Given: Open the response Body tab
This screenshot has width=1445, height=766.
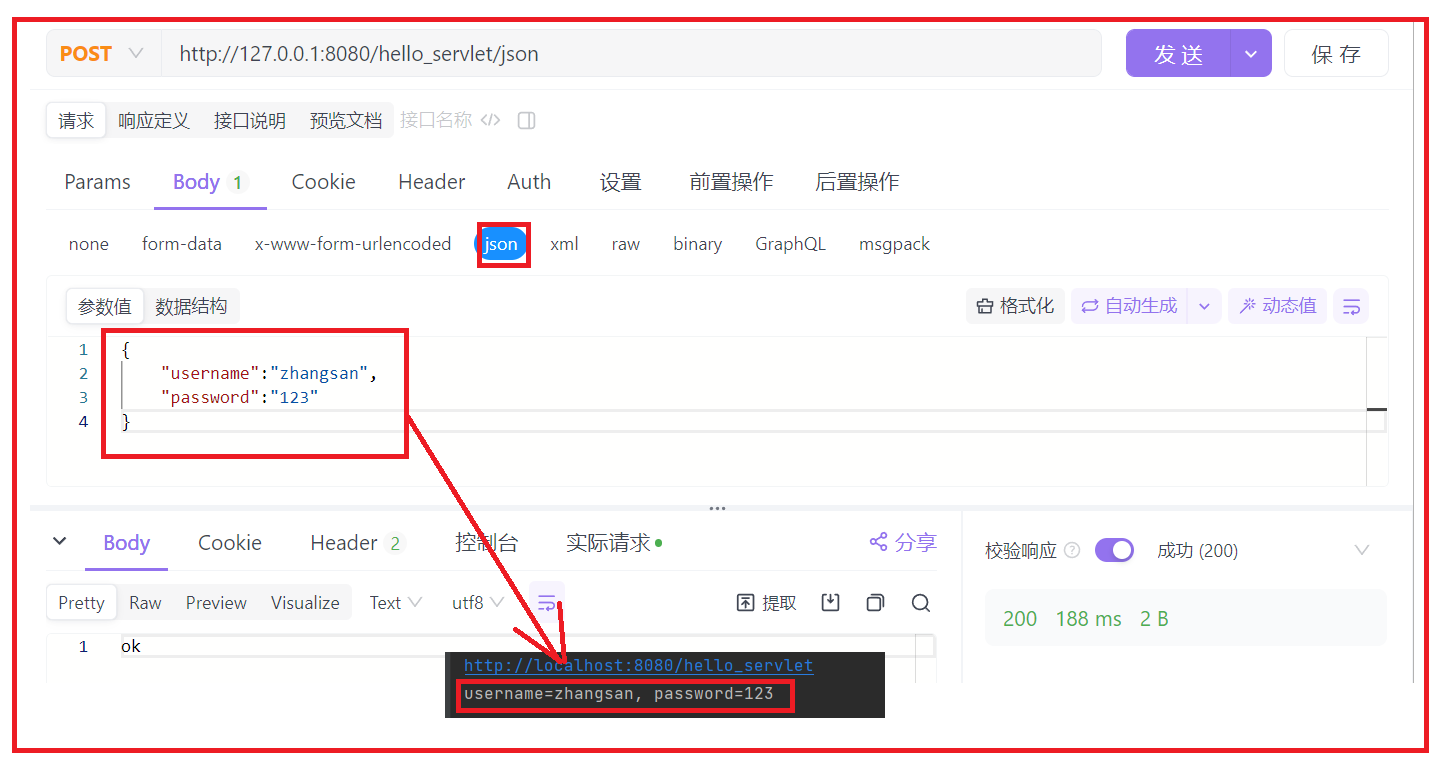Looking at the screenshot, I should tap(126, 543).
